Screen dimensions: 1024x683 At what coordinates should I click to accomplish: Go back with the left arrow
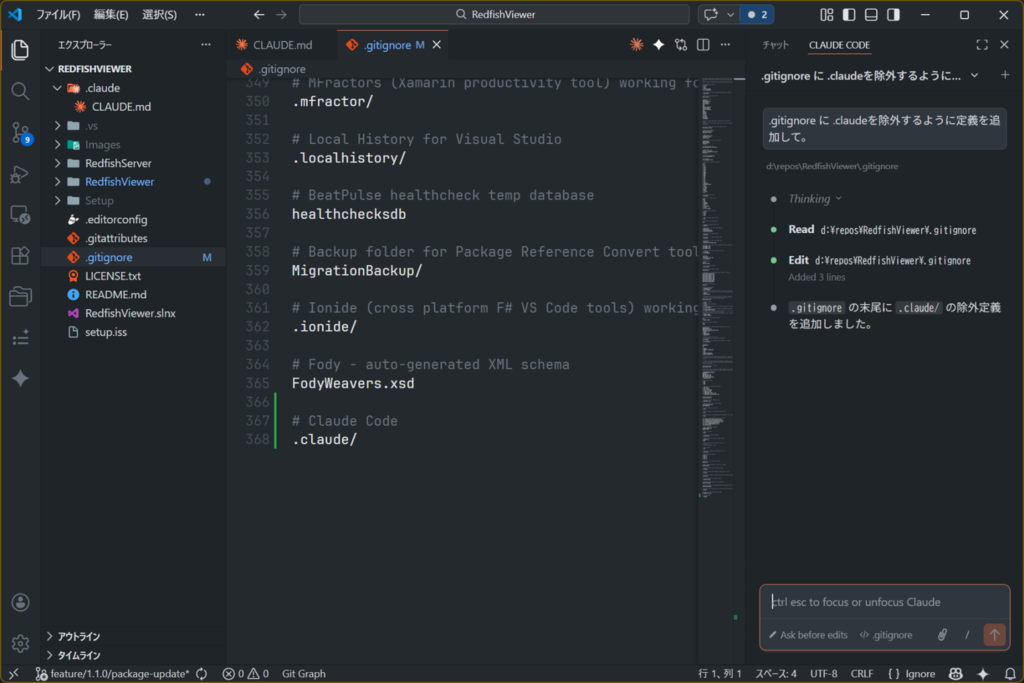(x=259, y=14)
